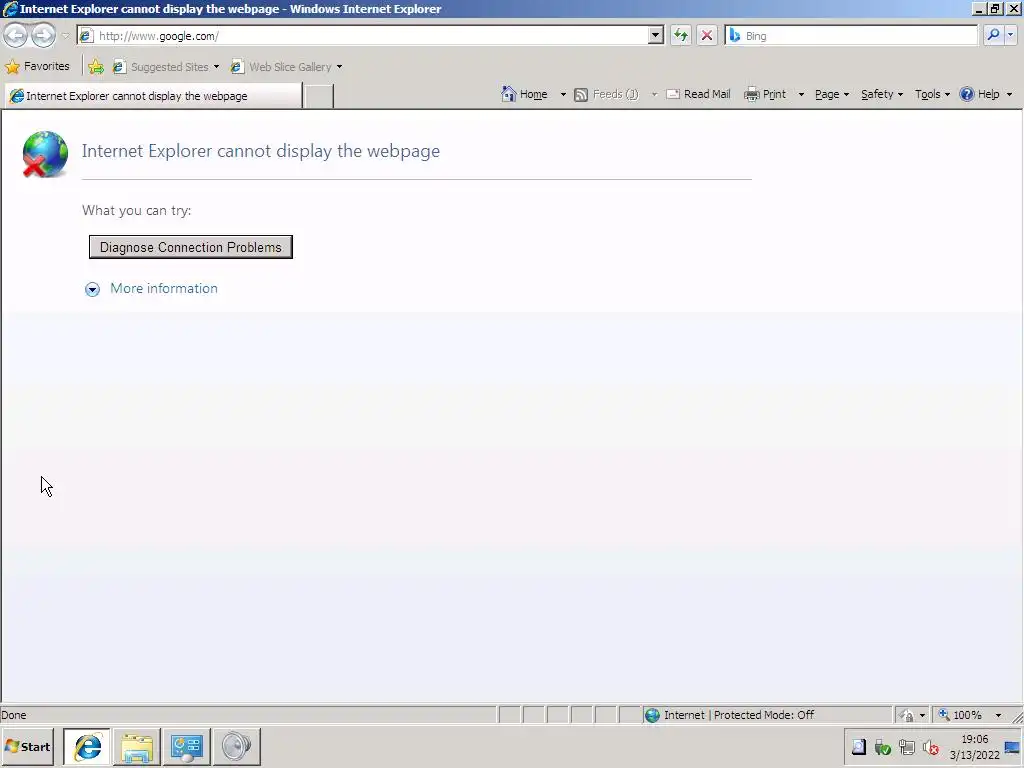Screen dimensions: 1024x768
Task: Click the 100% zoom level button
Action: point(961,715)
